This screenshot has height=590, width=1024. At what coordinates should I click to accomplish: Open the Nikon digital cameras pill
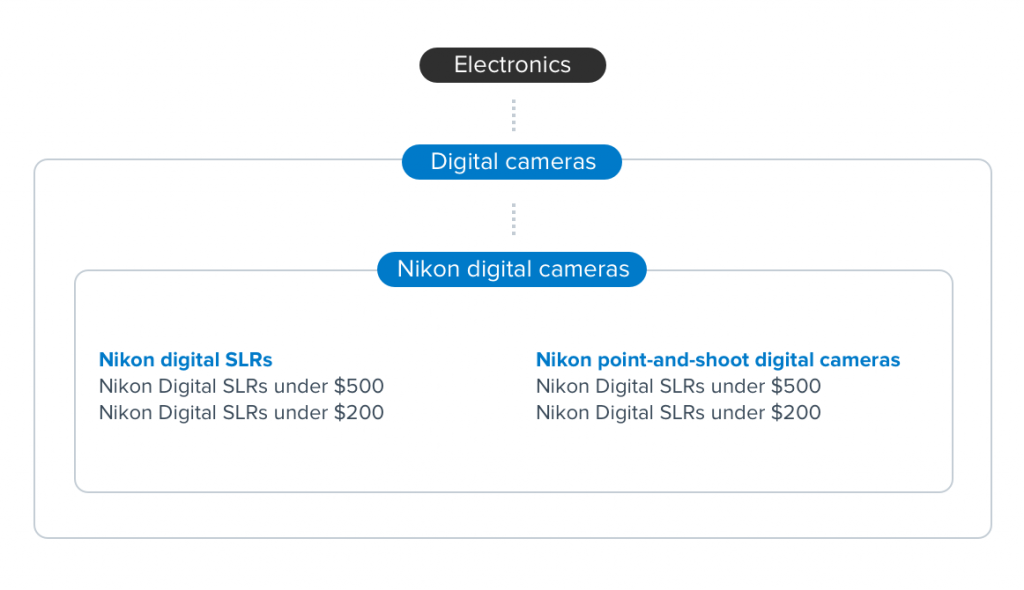[512, 269]
